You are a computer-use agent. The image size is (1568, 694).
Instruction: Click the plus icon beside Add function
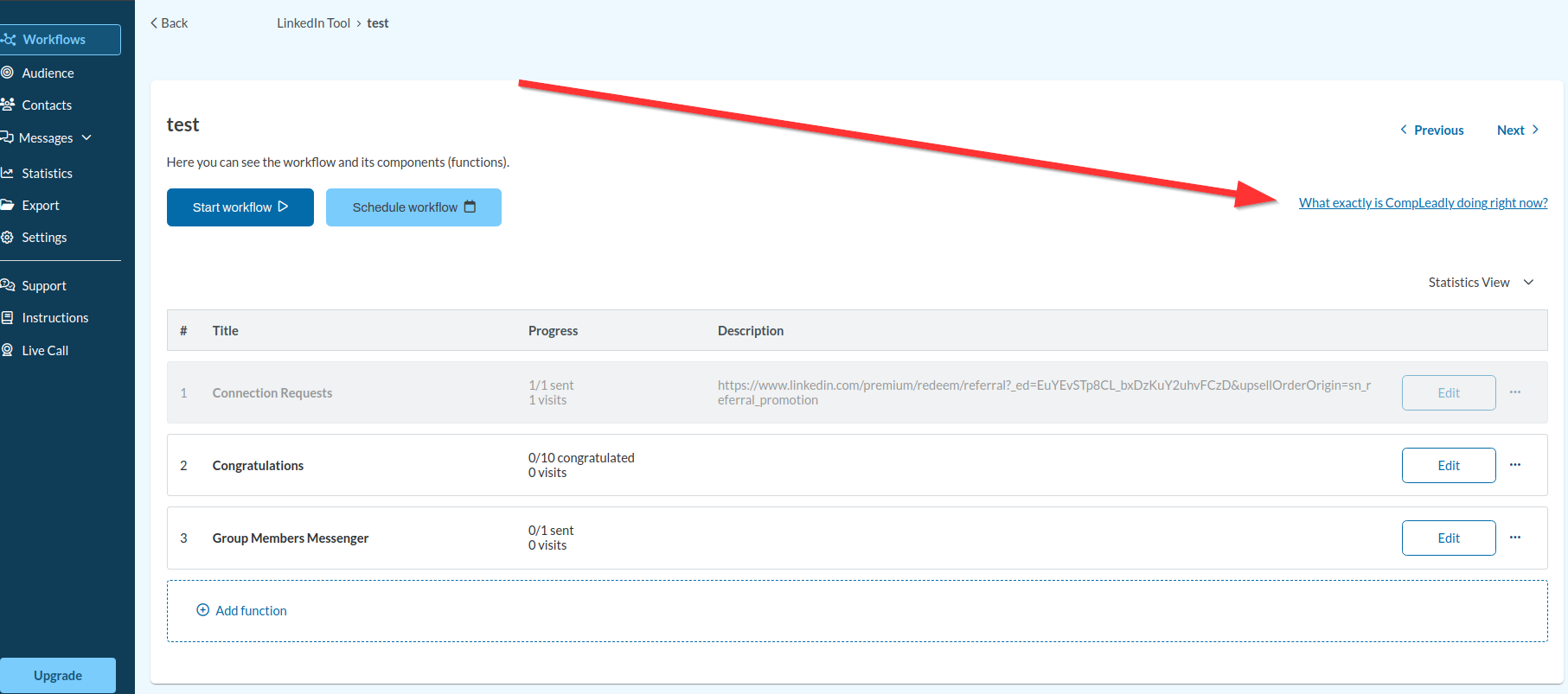pyautogui.click(x=203, y=610)
